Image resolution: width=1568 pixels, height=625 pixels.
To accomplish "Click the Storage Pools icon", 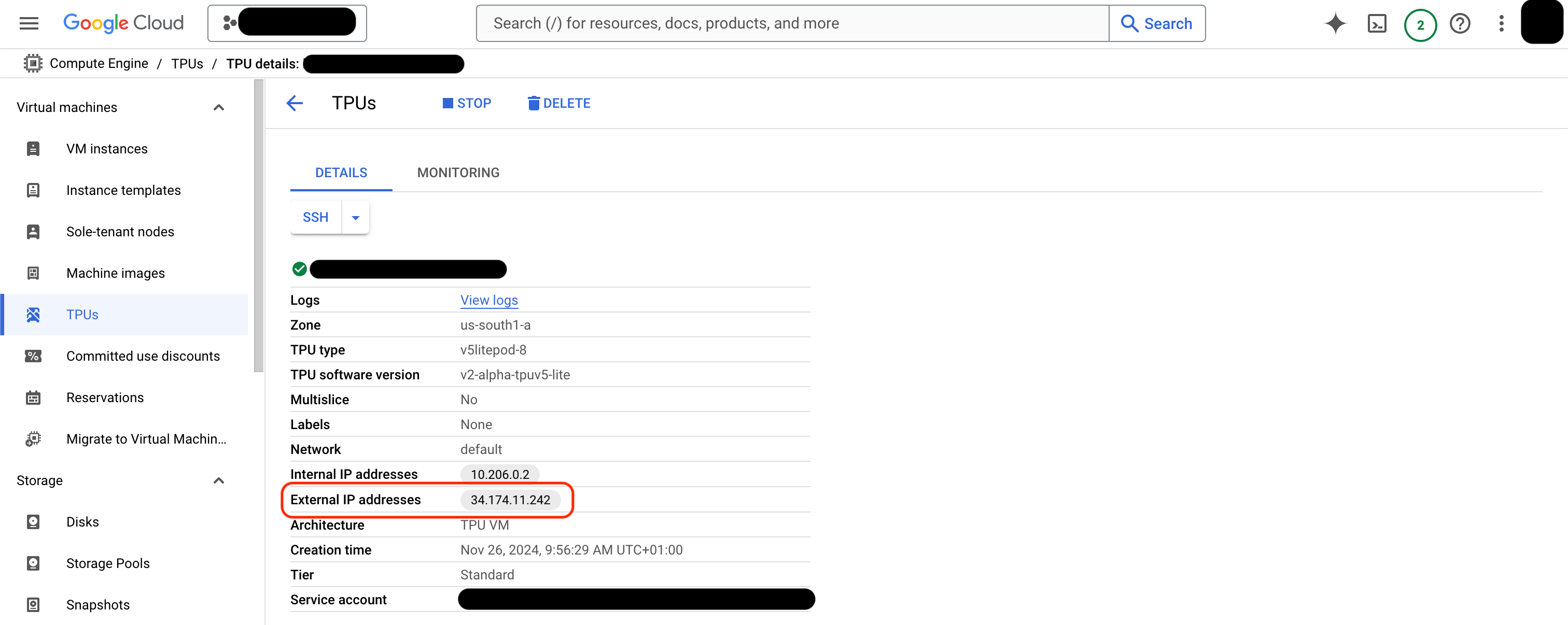I will 33,563.
